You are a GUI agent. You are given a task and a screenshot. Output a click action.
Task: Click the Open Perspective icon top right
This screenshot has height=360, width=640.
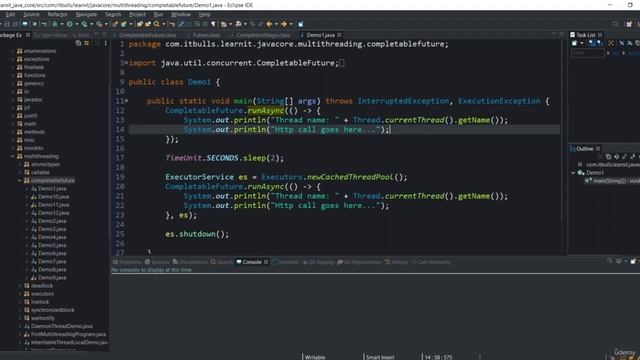[629, 24]
